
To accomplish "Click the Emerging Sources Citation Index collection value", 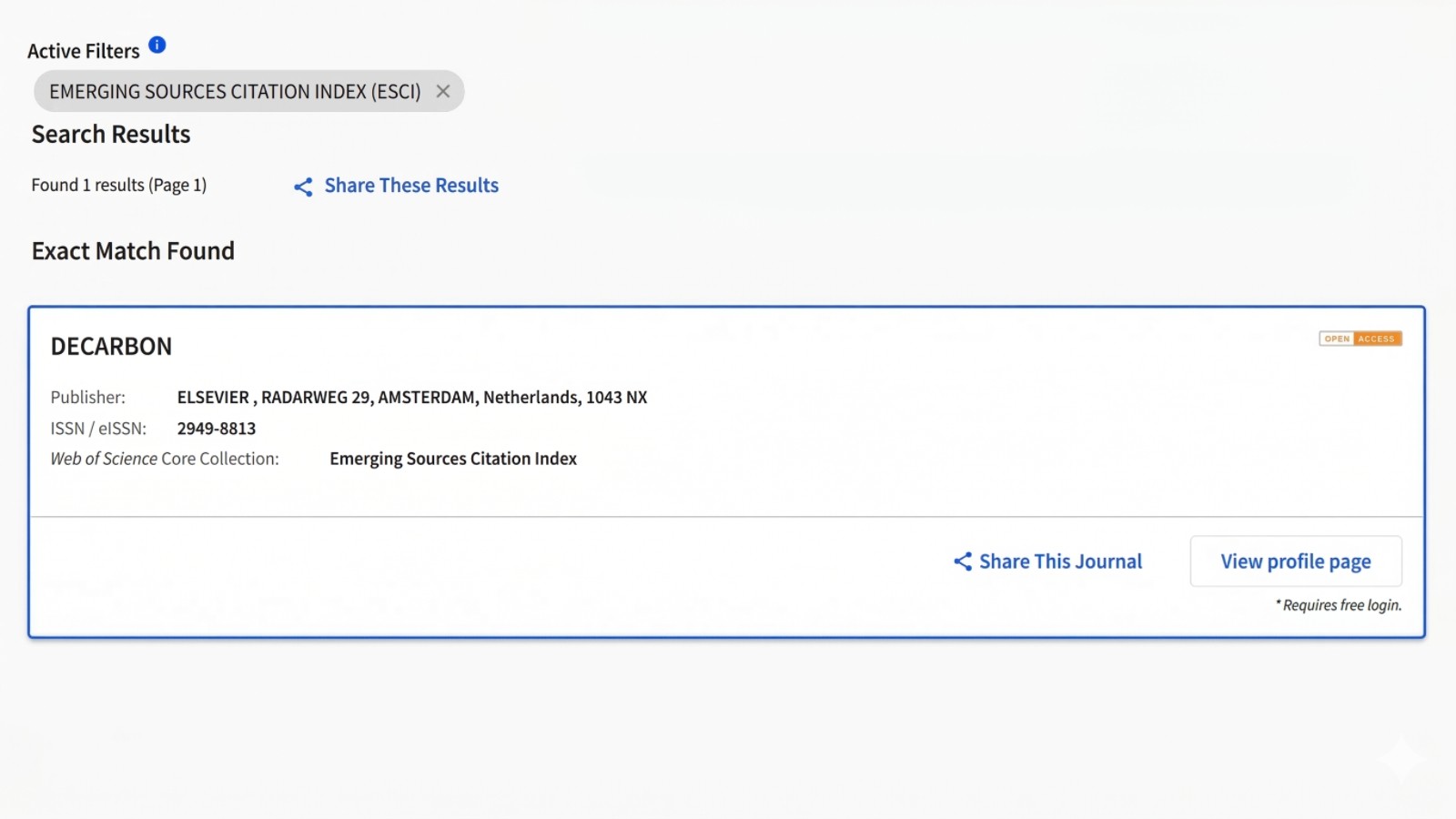I will point(453,459).
